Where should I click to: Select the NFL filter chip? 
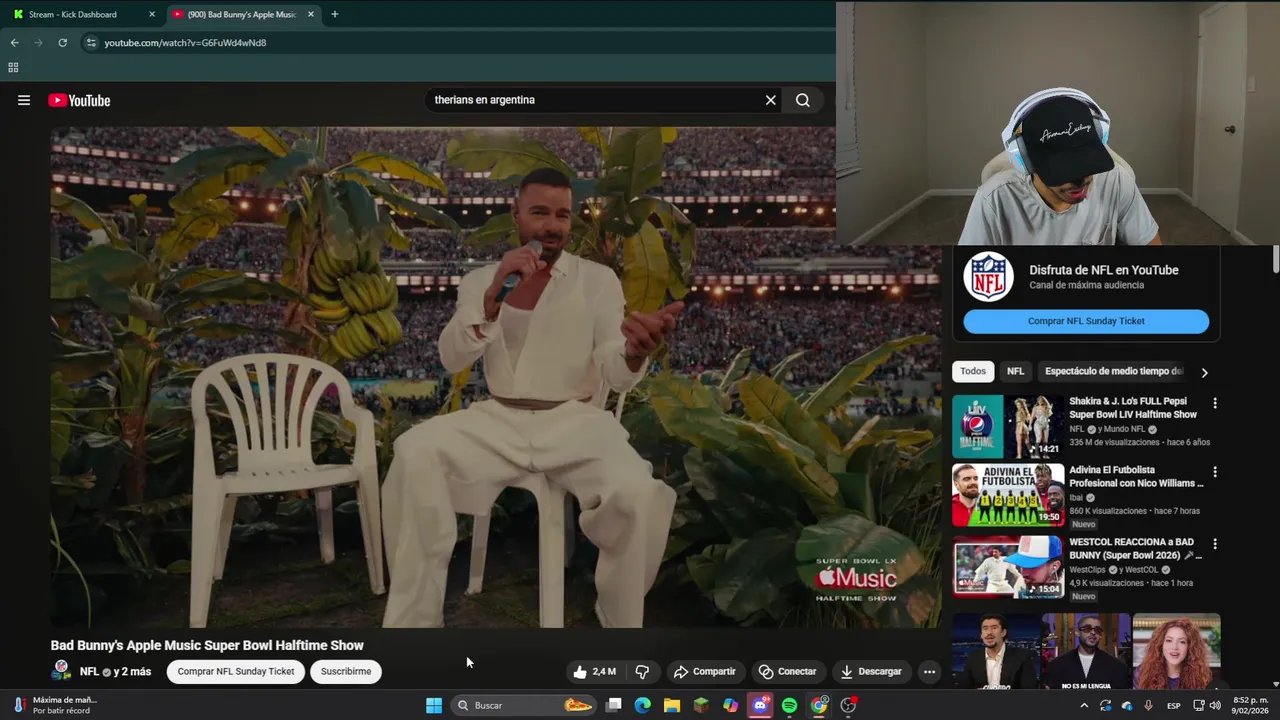pos(1015,371)
